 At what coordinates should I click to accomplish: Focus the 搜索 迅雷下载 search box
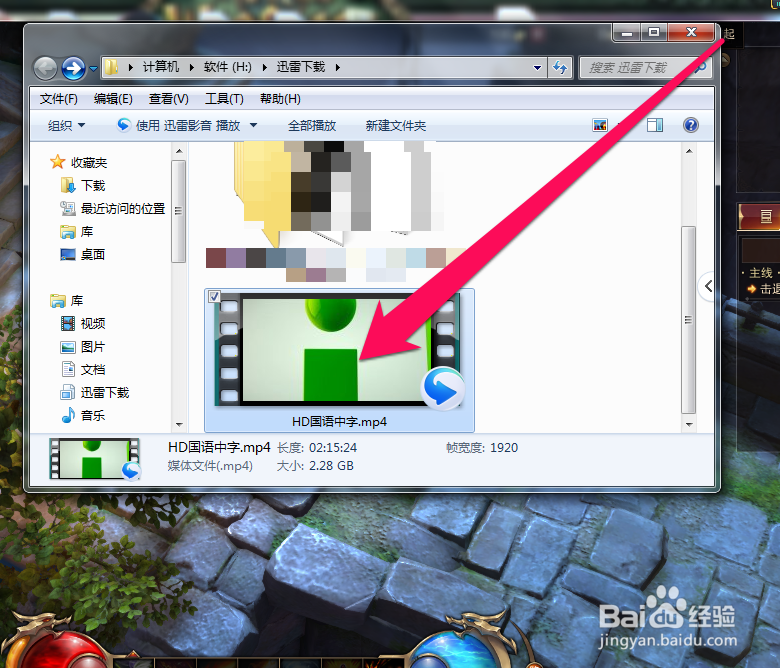(645, 68)
